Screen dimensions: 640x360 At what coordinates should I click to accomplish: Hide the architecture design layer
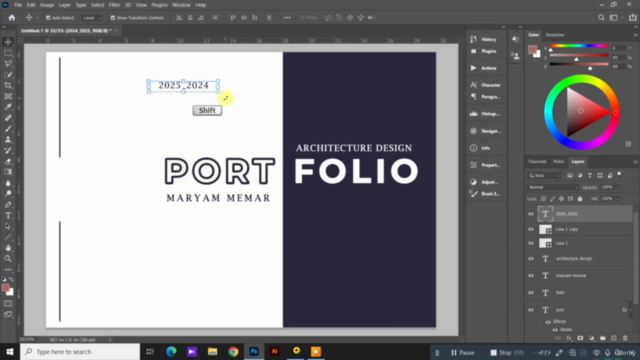531,259
